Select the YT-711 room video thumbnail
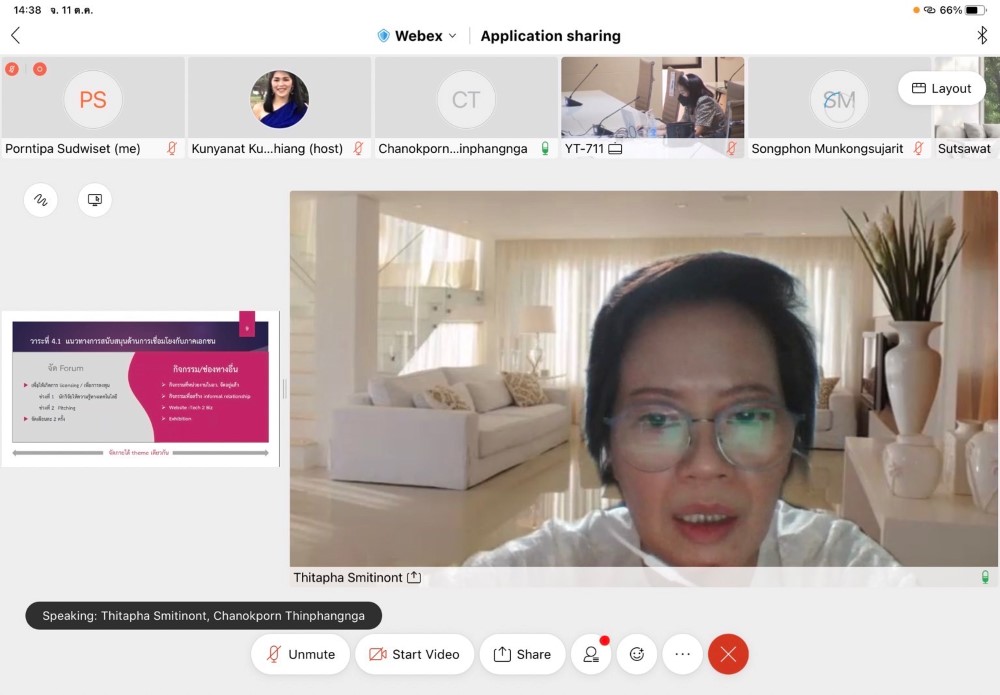Image resolution: width=1000 pixels, height=695 pixels. (652, 98)
